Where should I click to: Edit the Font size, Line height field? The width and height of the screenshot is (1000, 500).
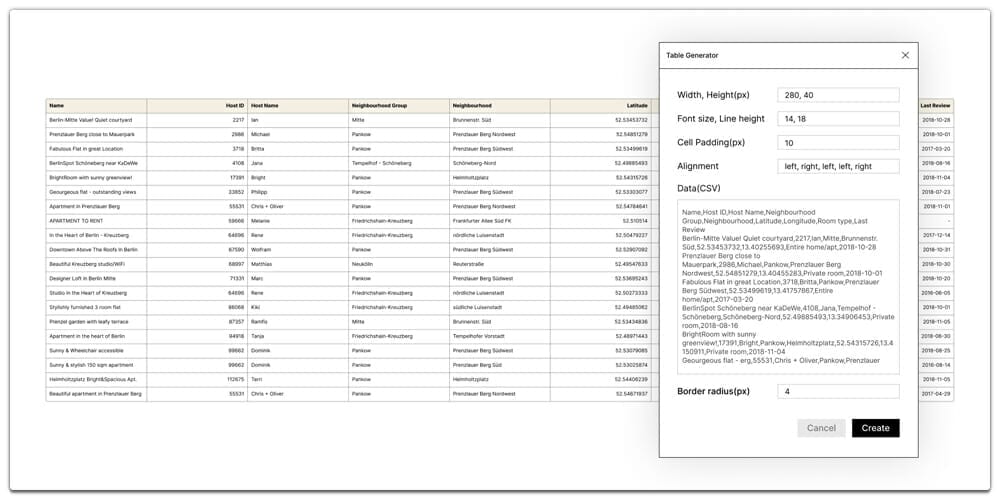click(838, 119)
